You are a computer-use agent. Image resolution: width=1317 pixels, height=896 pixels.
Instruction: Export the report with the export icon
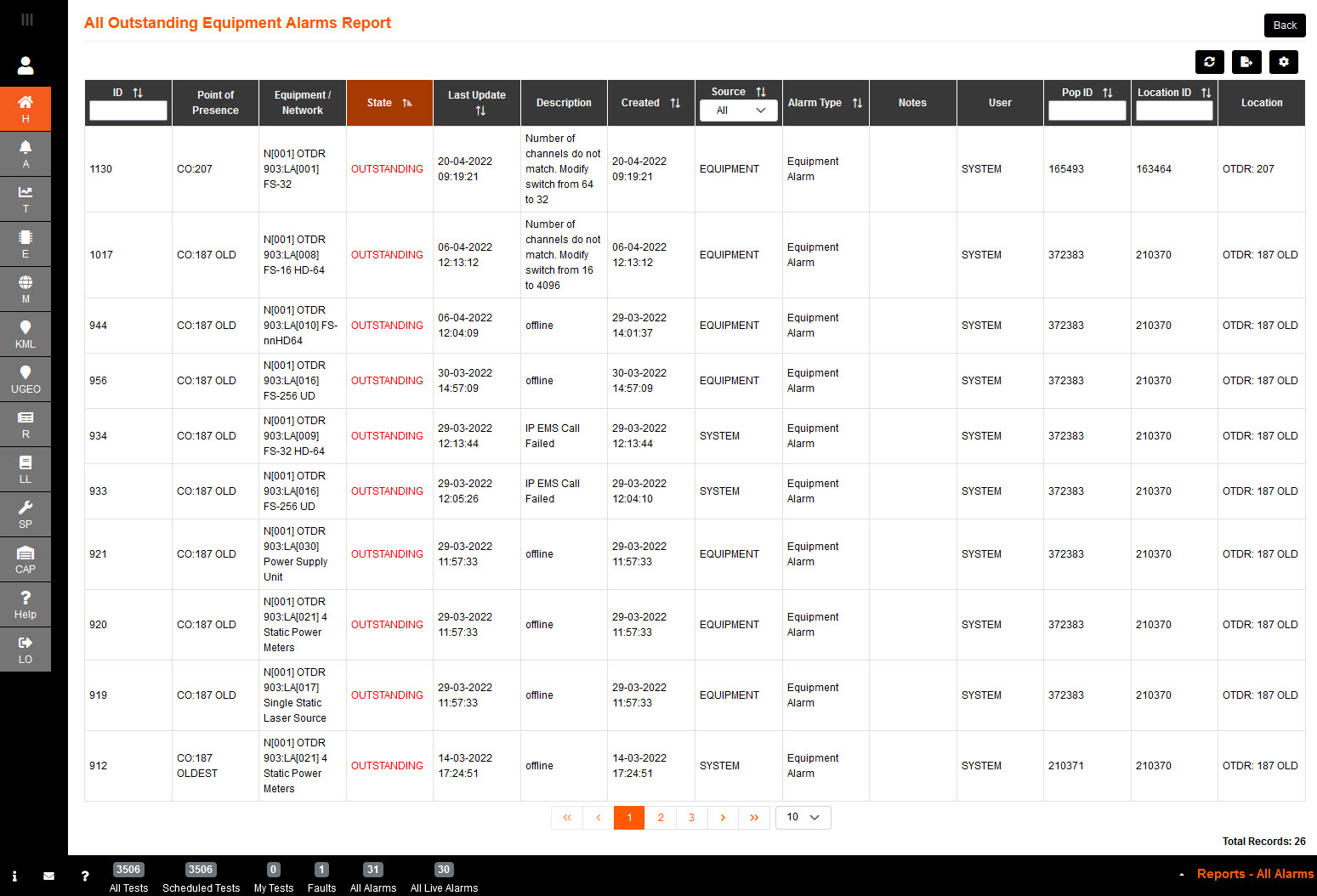coord(1246,62)
